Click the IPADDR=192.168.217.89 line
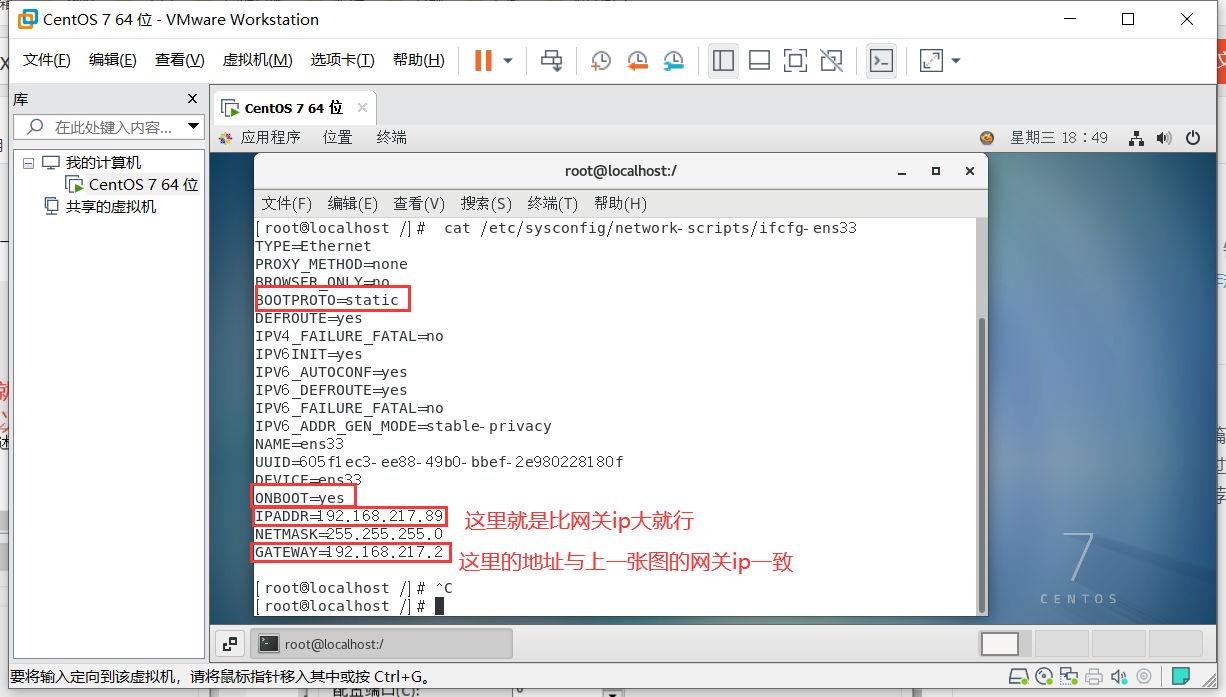 coord(350,517)
